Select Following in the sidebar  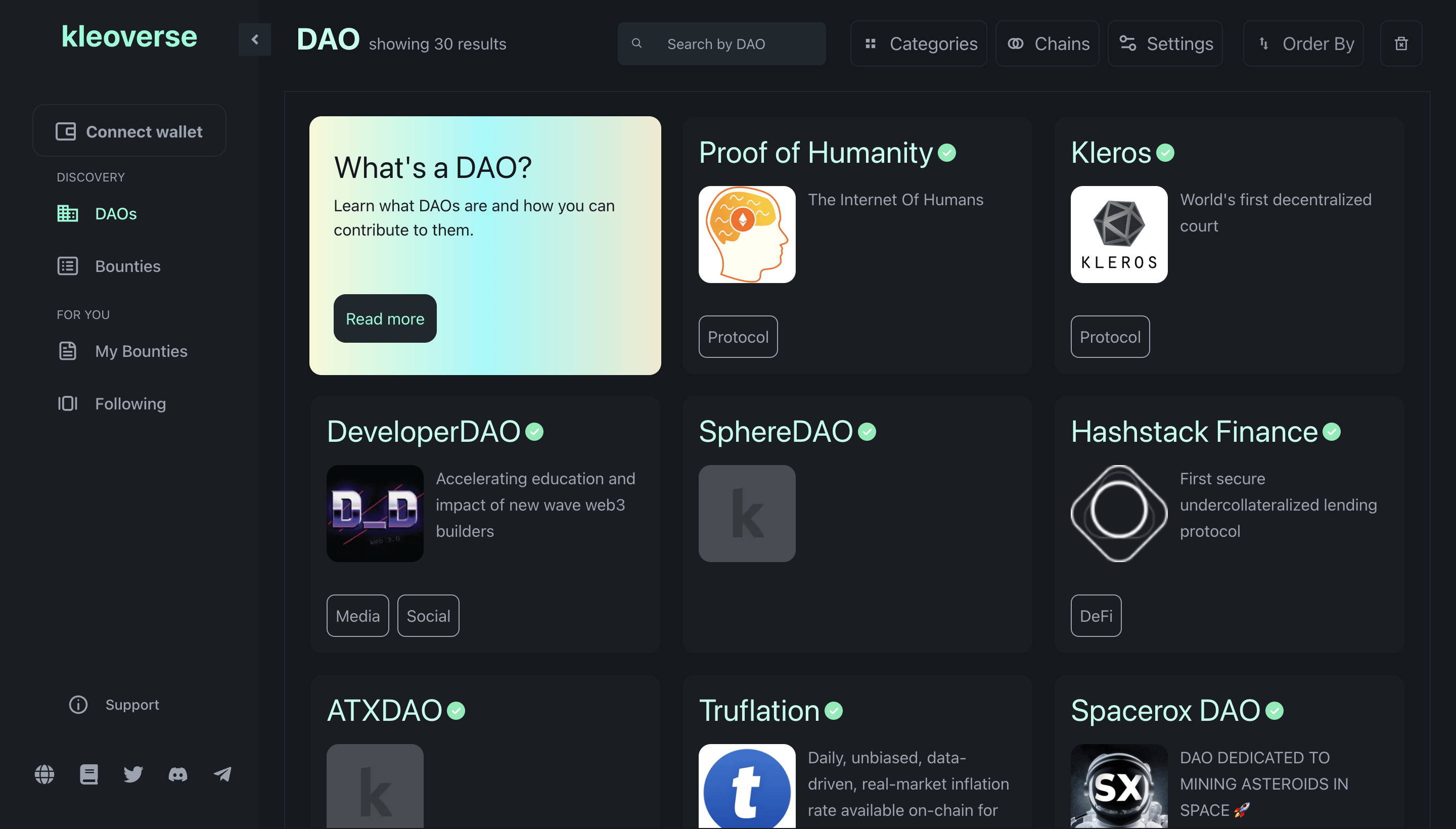pyautogui.click(x=130, y=404)
